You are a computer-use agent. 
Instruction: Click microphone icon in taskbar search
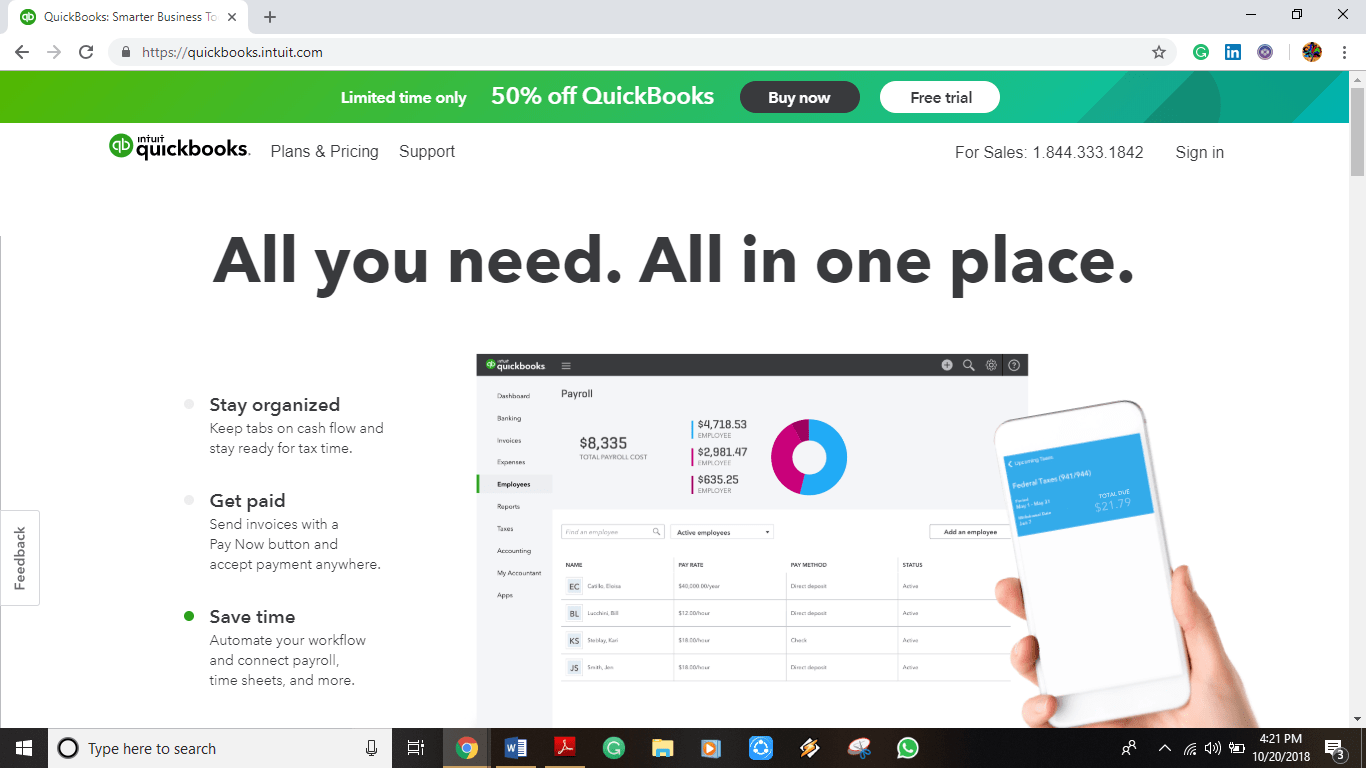coord(372,748)
